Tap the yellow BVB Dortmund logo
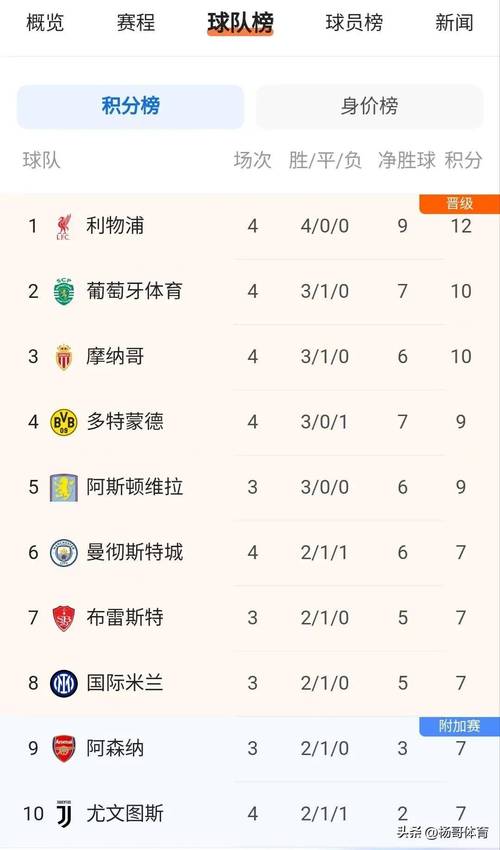Image resolution: width=500 pixels, height=850 pixels. coord(64,422)
